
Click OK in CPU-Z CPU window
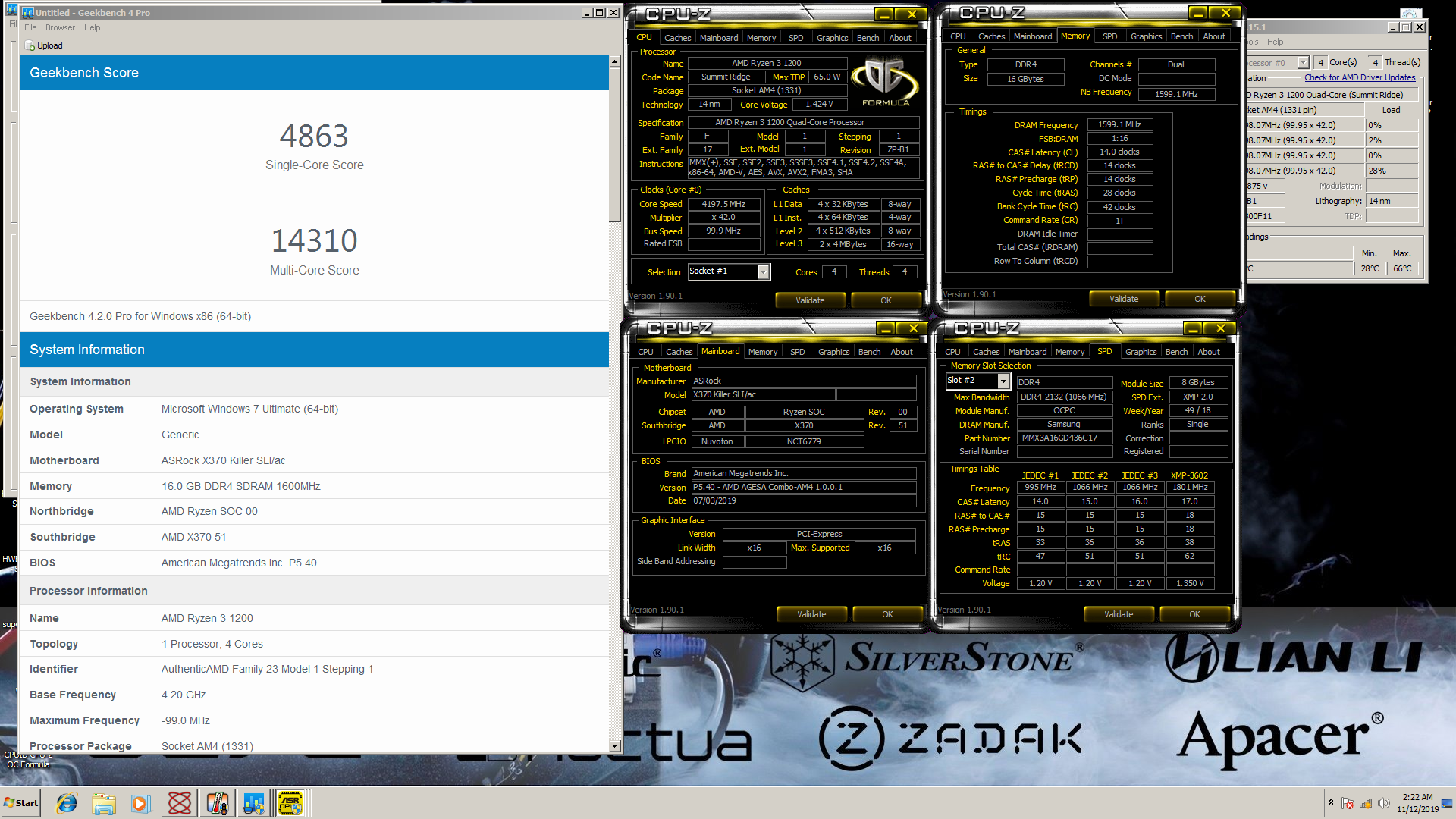pos(886,300)
